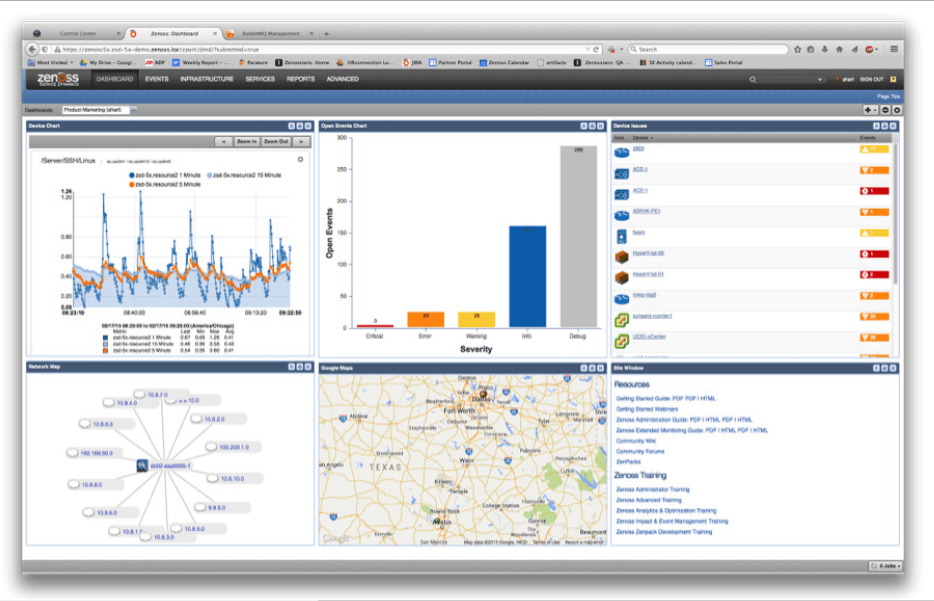The height and width of the screenshot is (601, 934).
Task: Bookmark this page with the star icon
Action: [797, 48]
